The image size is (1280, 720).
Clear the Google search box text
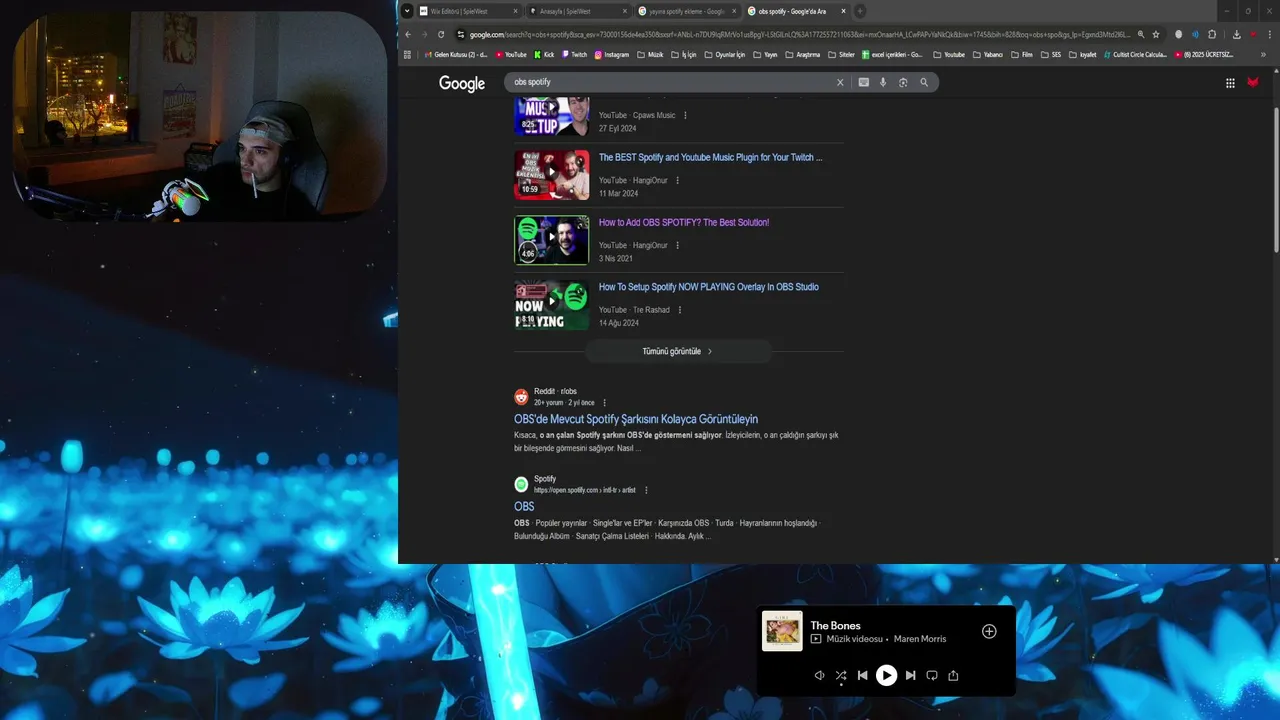tap(840, 82)
